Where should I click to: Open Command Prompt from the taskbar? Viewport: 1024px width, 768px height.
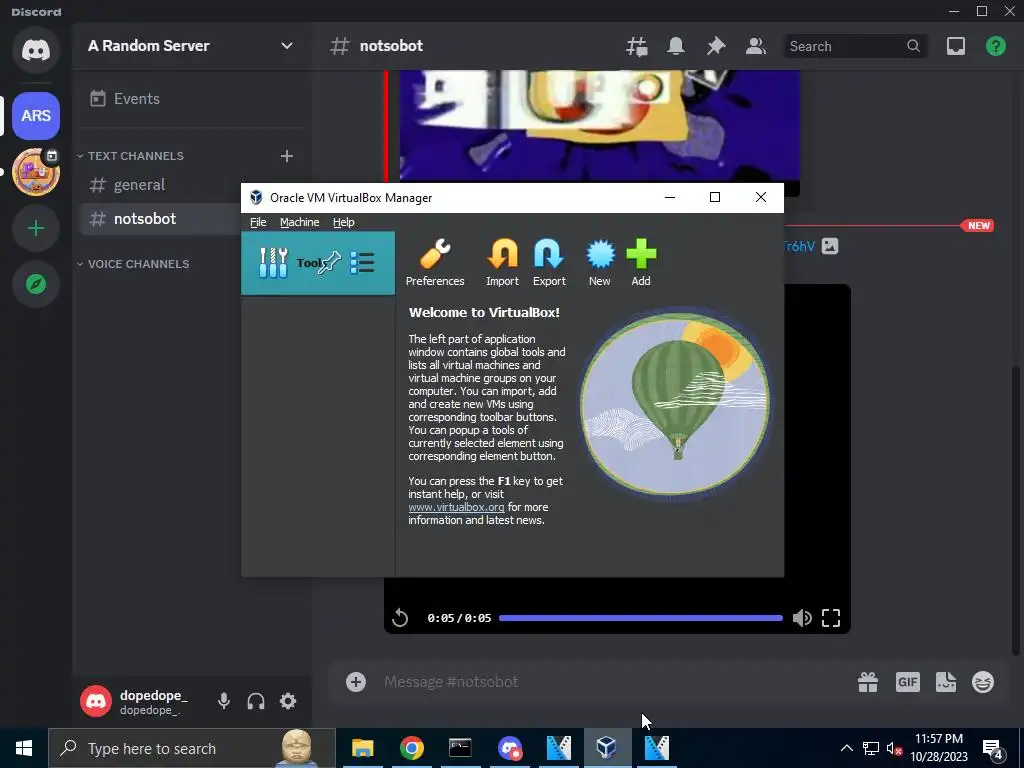(x=460, y=748)
